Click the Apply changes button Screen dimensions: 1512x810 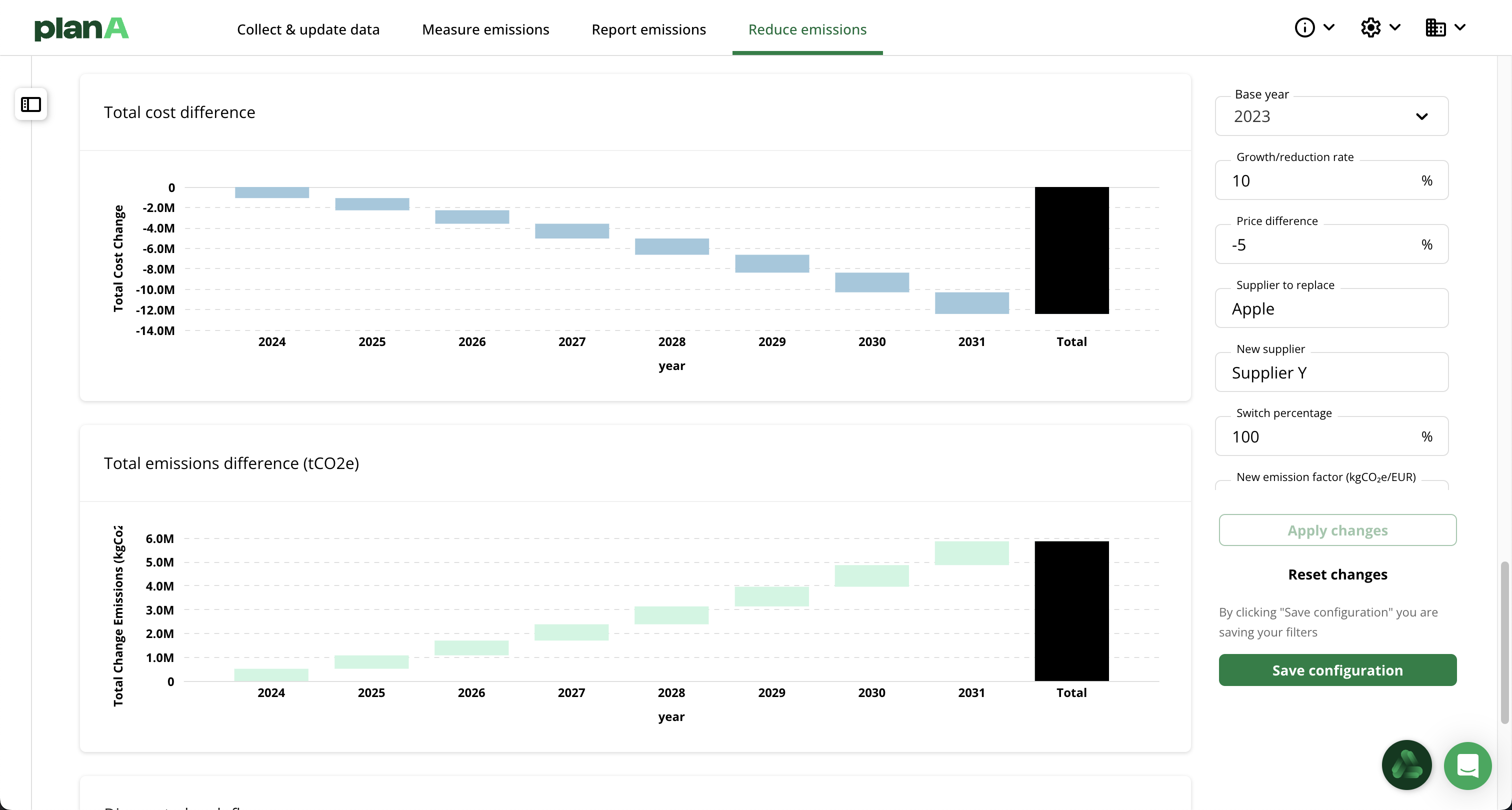click(x=1337, y=530)
